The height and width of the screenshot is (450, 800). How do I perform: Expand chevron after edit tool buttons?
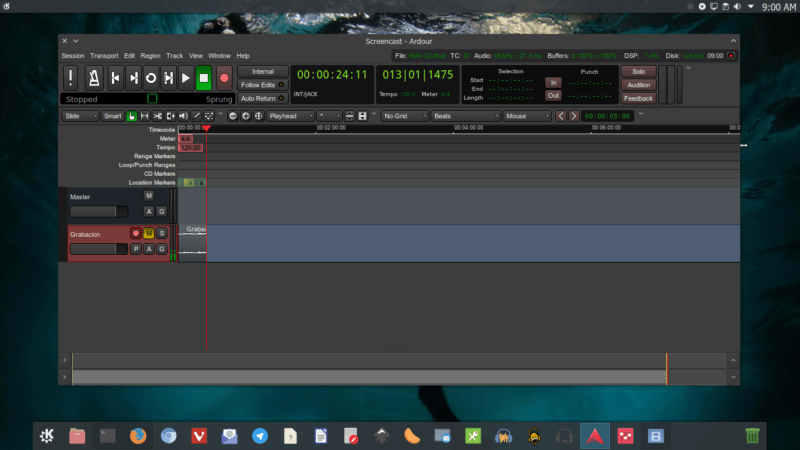pyautogui.click(x=220, y=114)
